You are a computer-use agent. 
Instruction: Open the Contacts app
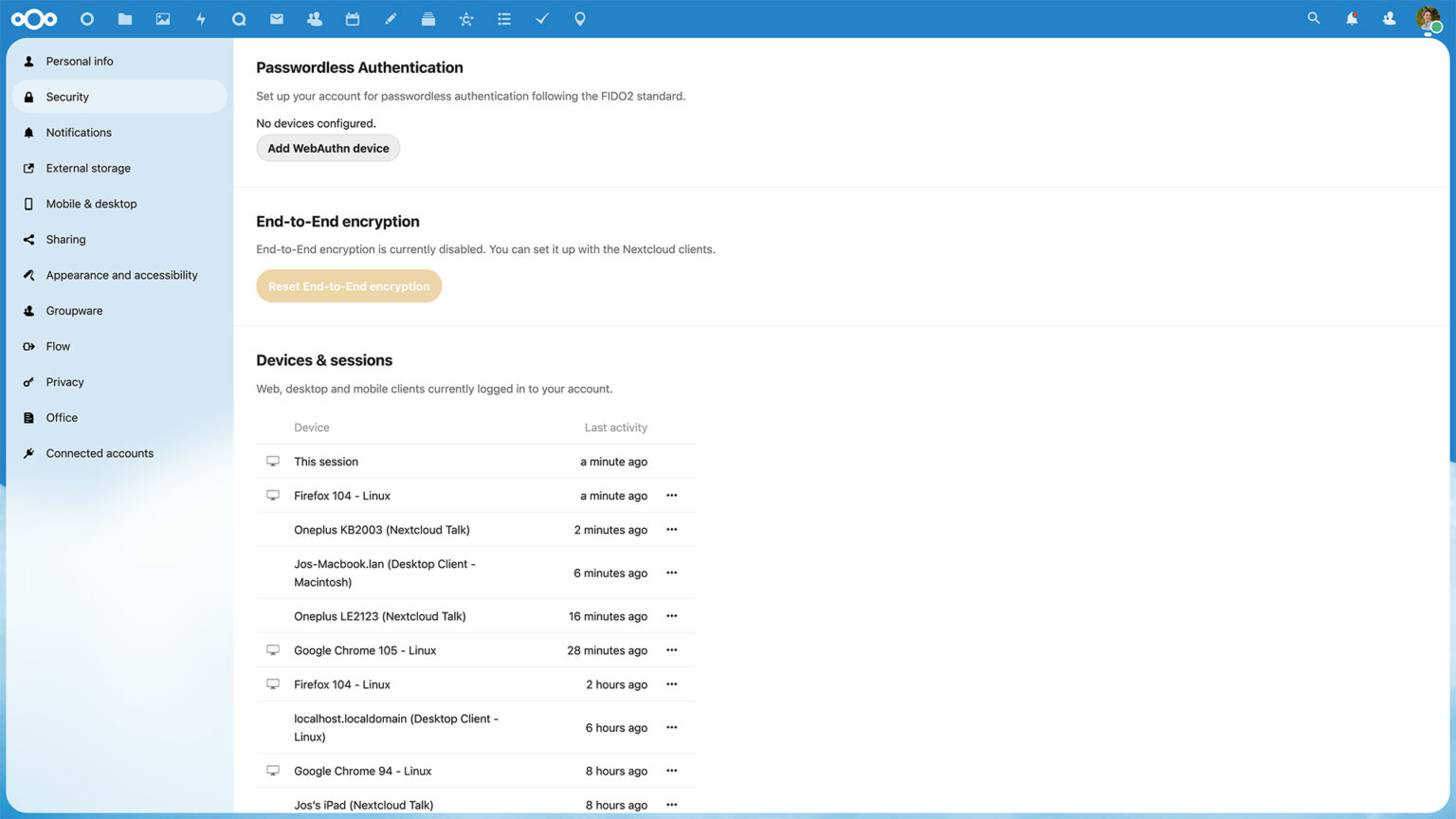(x=314, y=19)
